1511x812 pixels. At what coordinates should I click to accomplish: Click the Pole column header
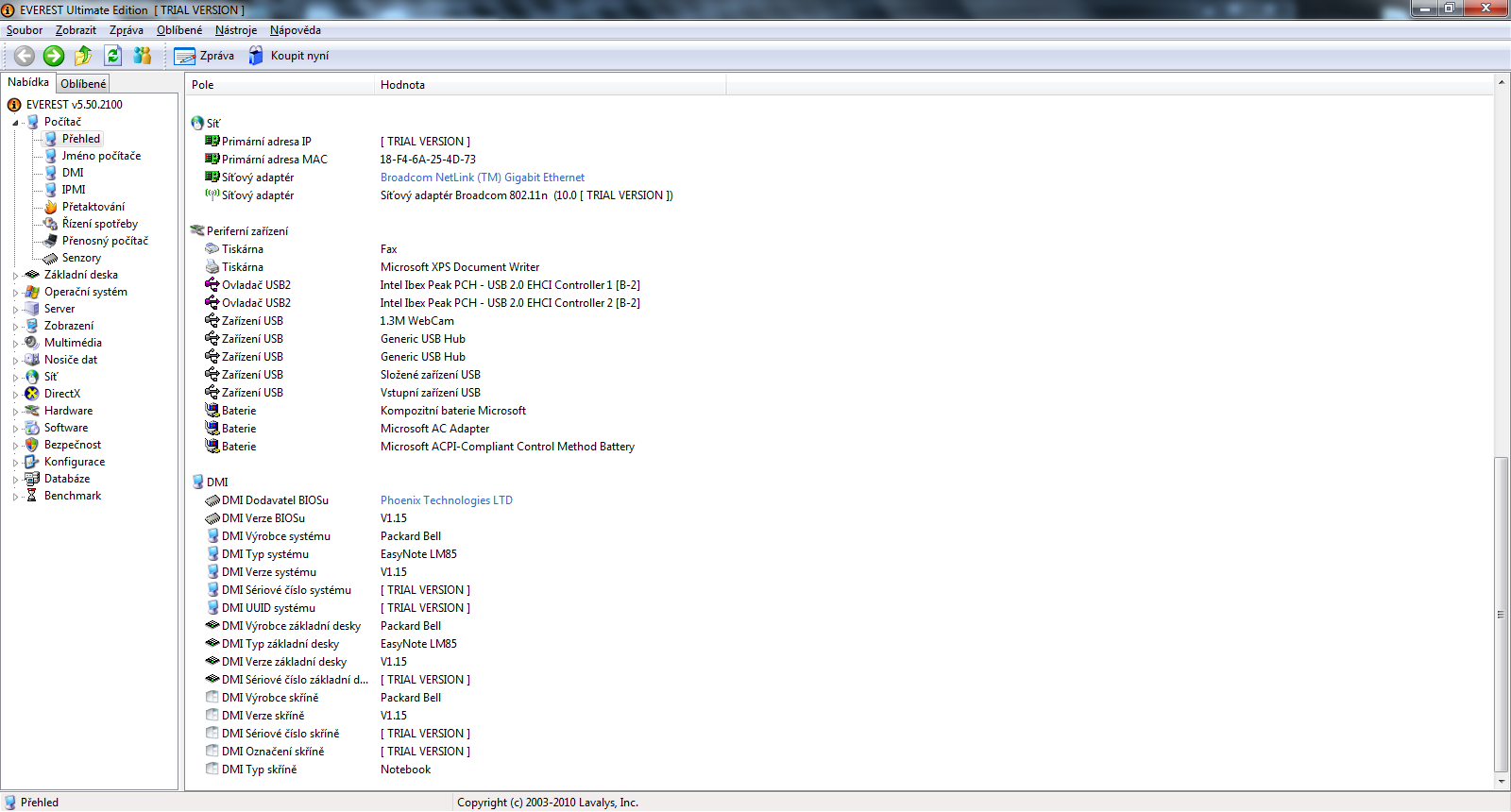[x=280, y=85]
